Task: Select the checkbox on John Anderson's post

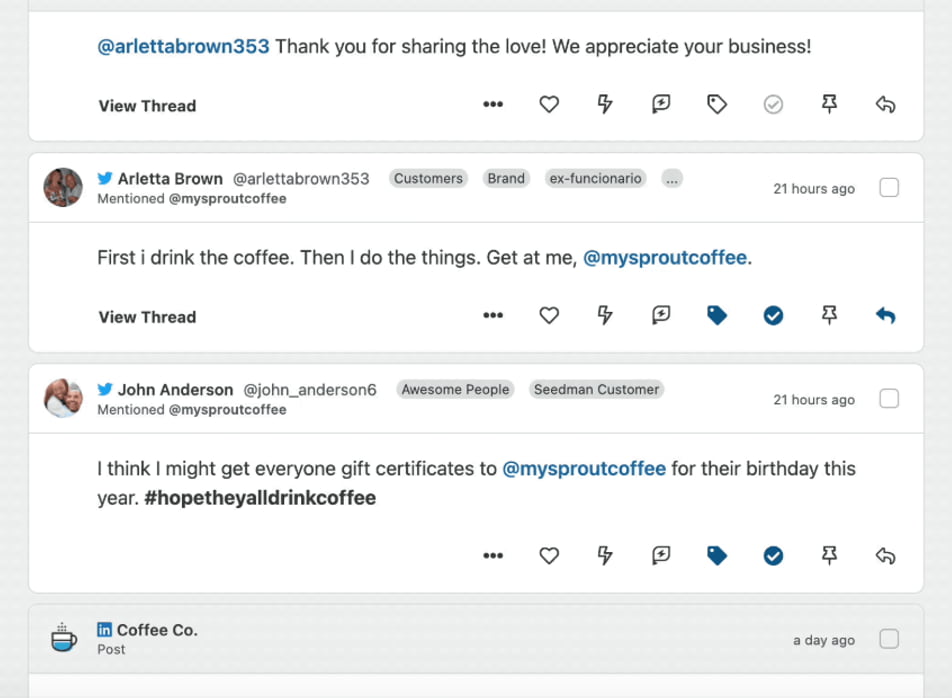Action: tap(888, 398)
